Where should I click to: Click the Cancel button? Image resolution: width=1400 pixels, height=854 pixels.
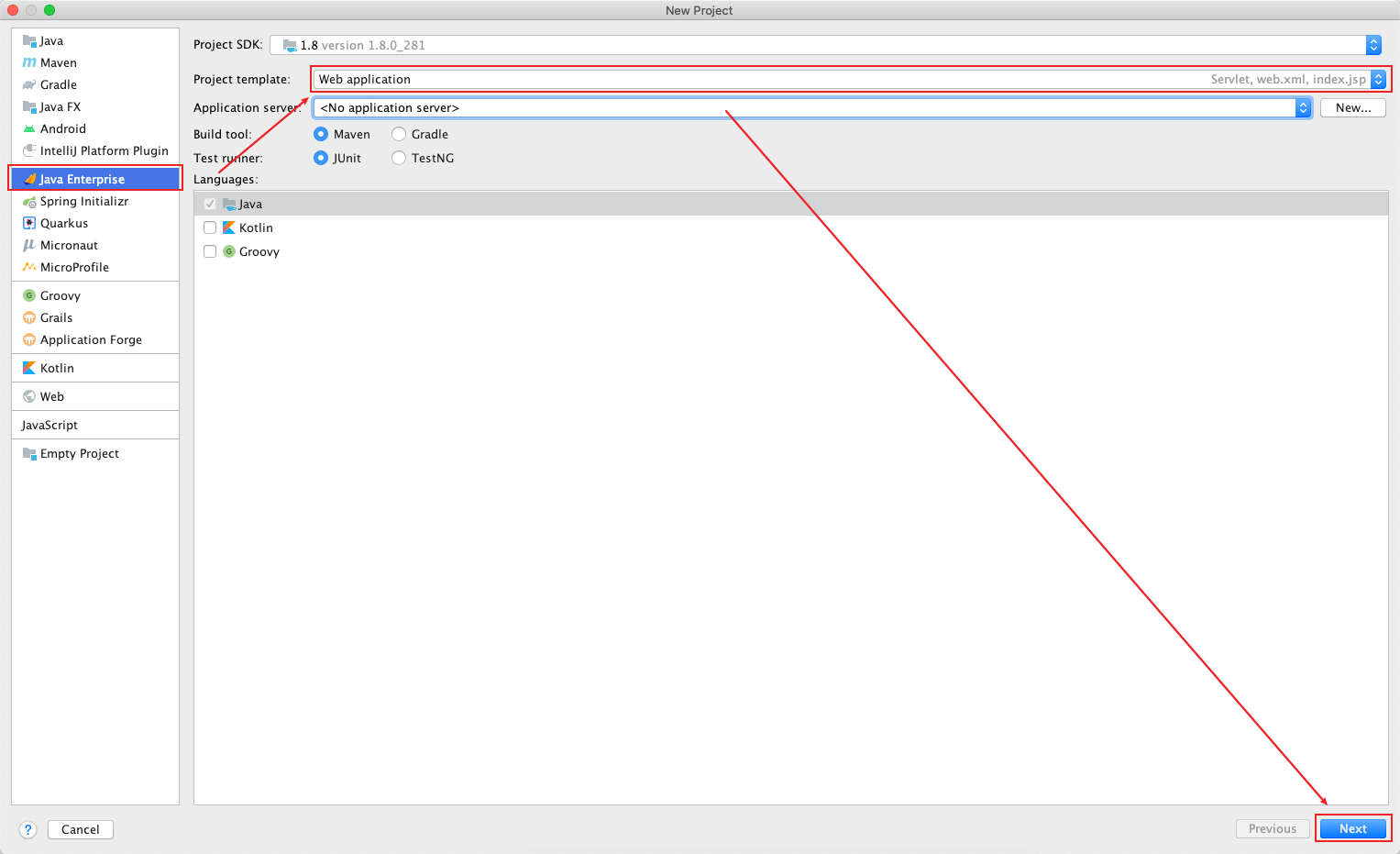pos(81,829)
